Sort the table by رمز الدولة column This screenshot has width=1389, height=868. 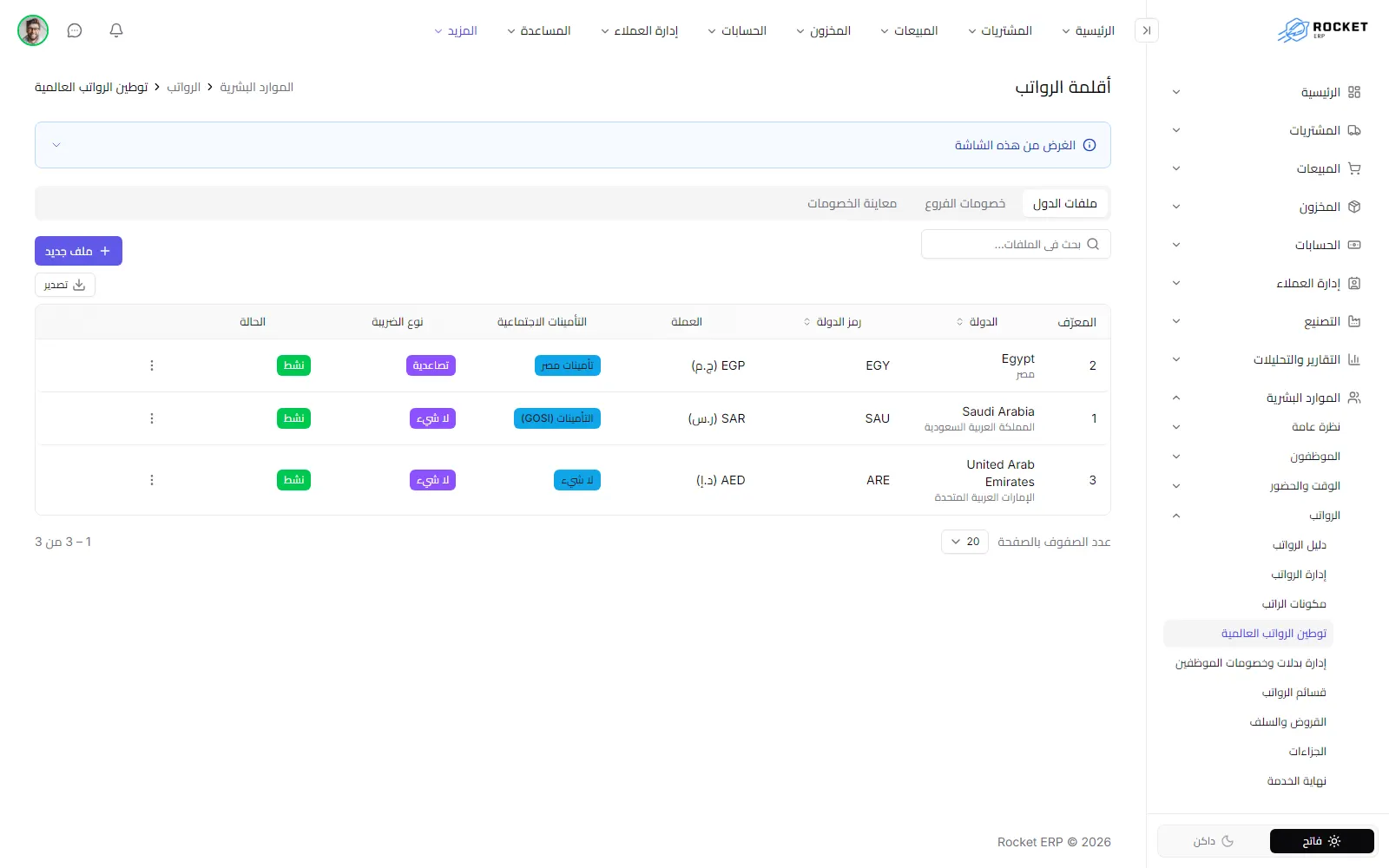[x=833, y=322]
